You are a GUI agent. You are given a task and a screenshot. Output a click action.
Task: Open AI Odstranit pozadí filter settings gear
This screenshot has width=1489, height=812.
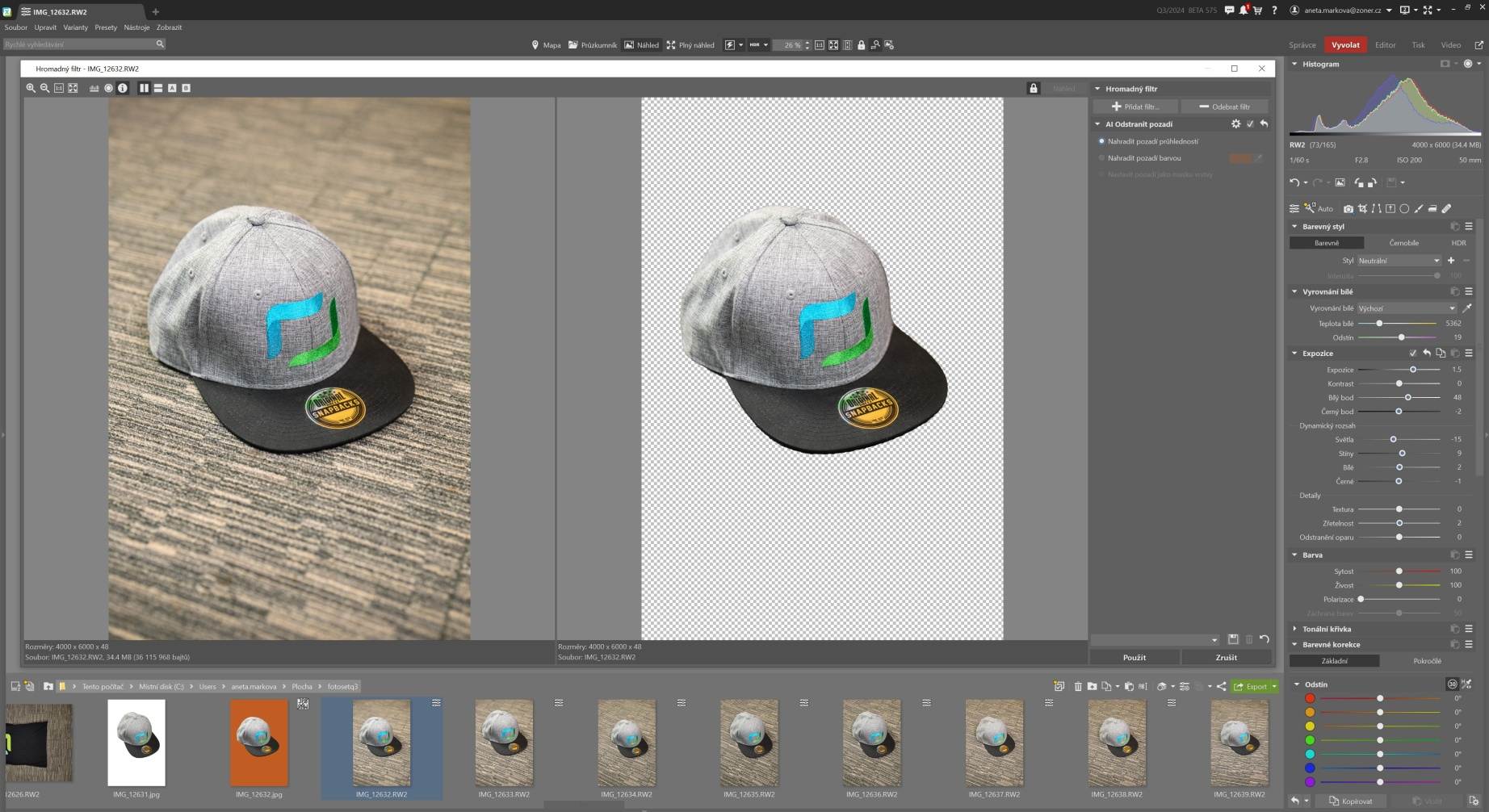point(1235,124)
